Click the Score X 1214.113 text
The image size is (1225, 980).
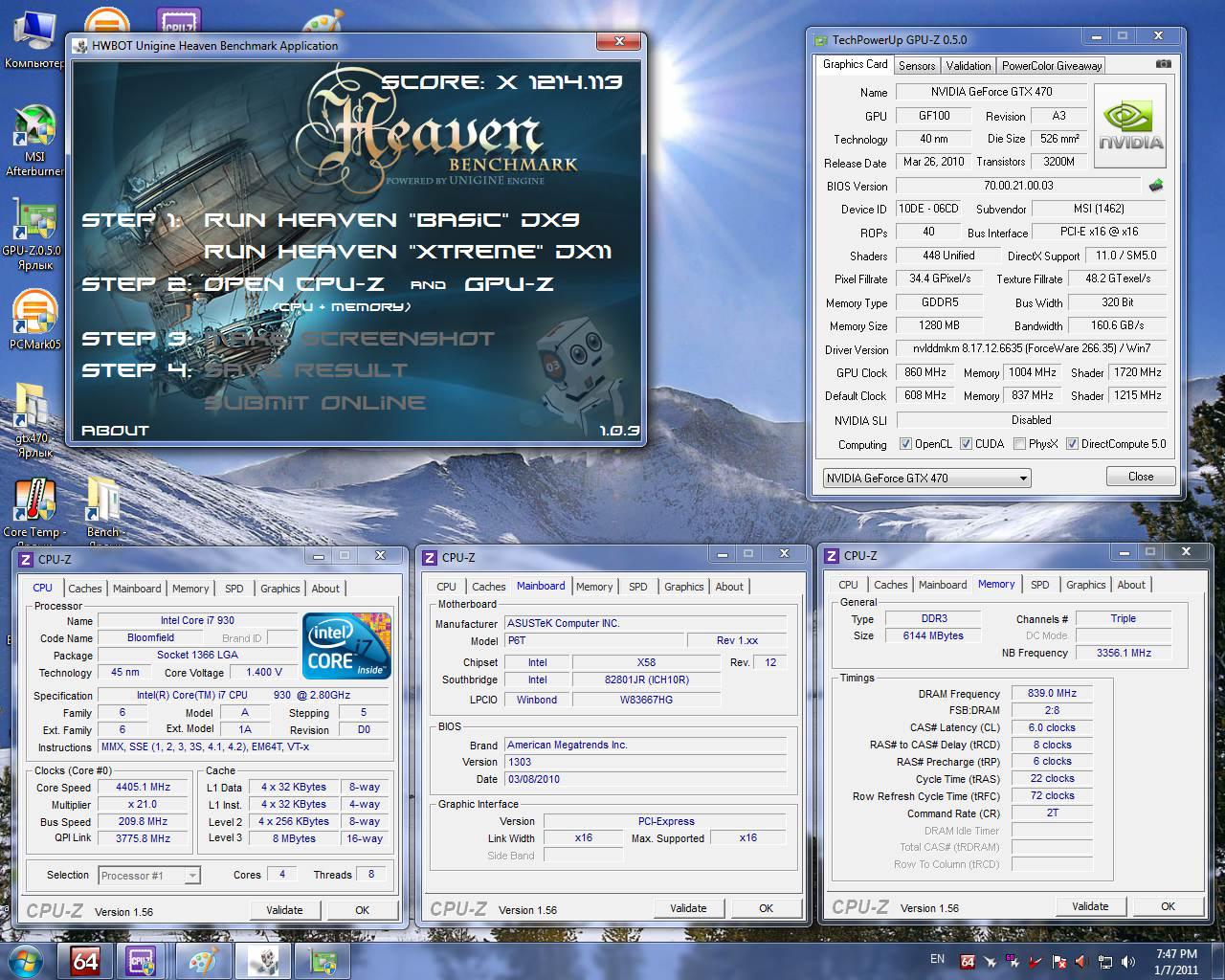(502, 82)
